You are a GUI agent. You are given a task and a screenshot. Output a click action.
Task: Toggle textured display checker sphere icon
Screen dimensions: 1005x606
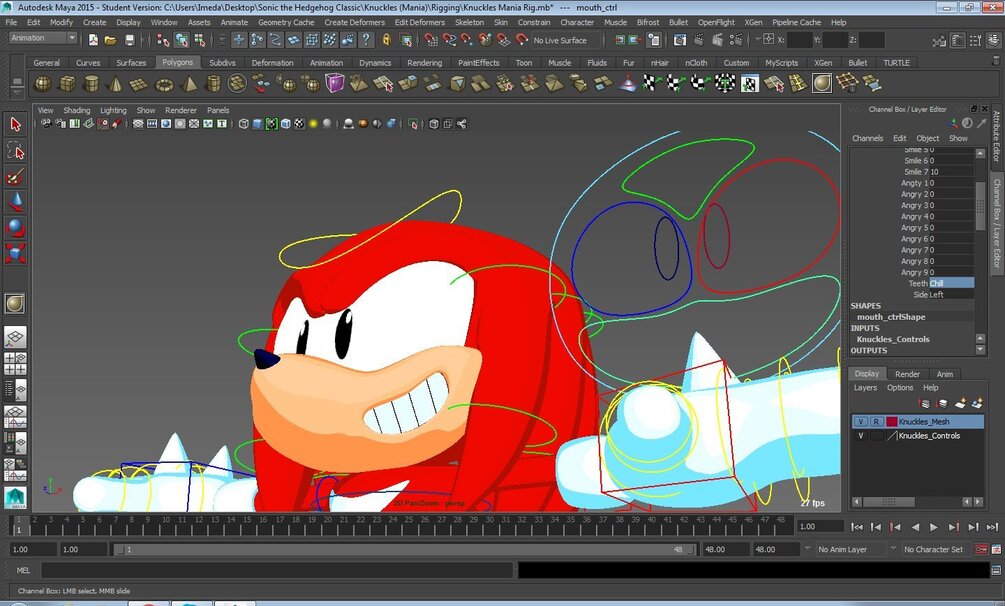(299, 124)
